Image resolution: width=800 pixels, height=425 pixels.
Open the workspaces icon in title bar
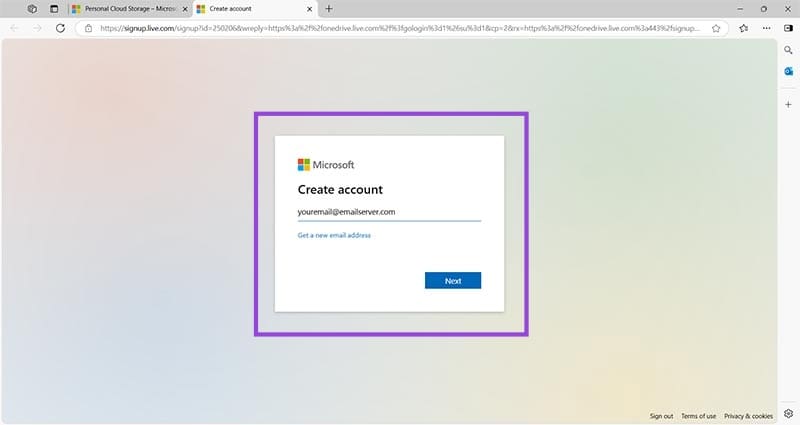(32, 9)
